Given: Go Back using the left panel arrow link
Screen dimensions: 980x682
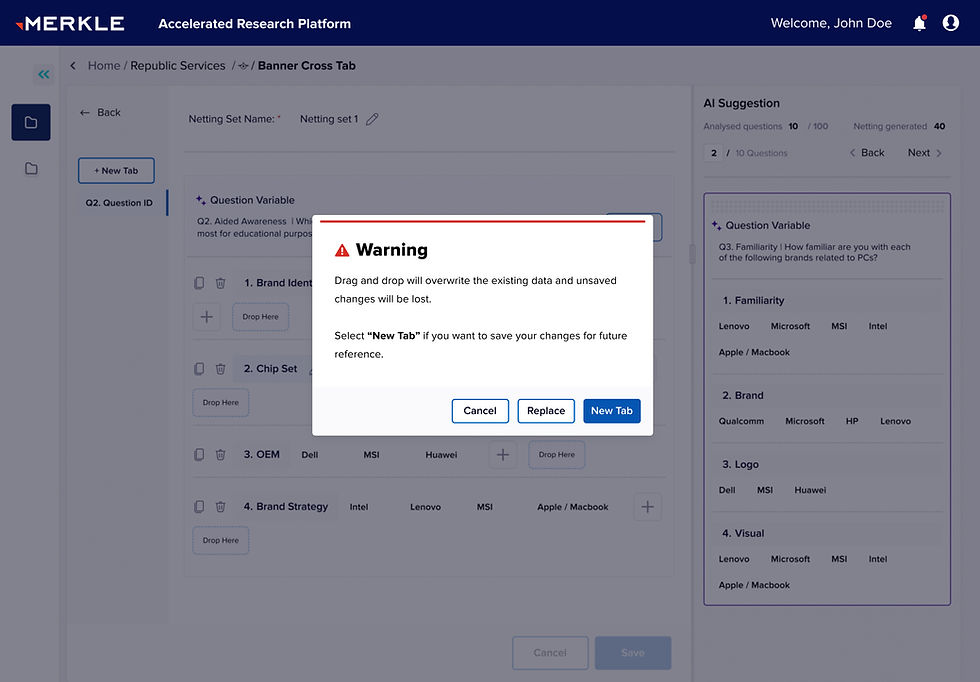Looking at the screenshot, I should [x=100, y=113].
